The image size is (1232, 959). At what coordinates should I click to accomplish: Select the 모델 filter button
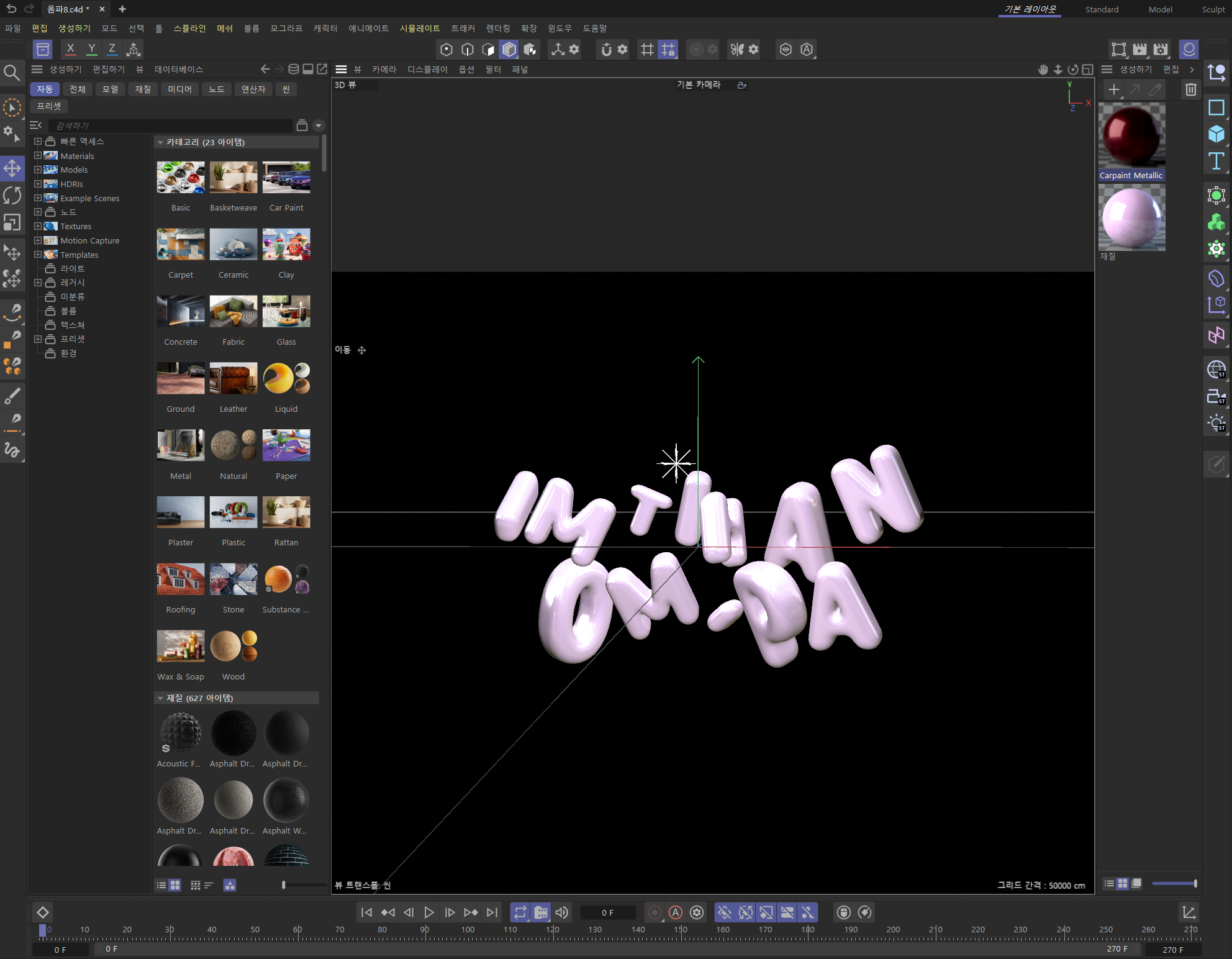[111, 89]
